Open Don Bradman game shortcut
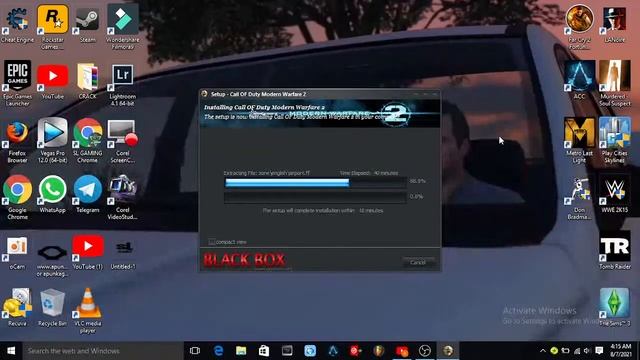 click(x=579, y=198)
